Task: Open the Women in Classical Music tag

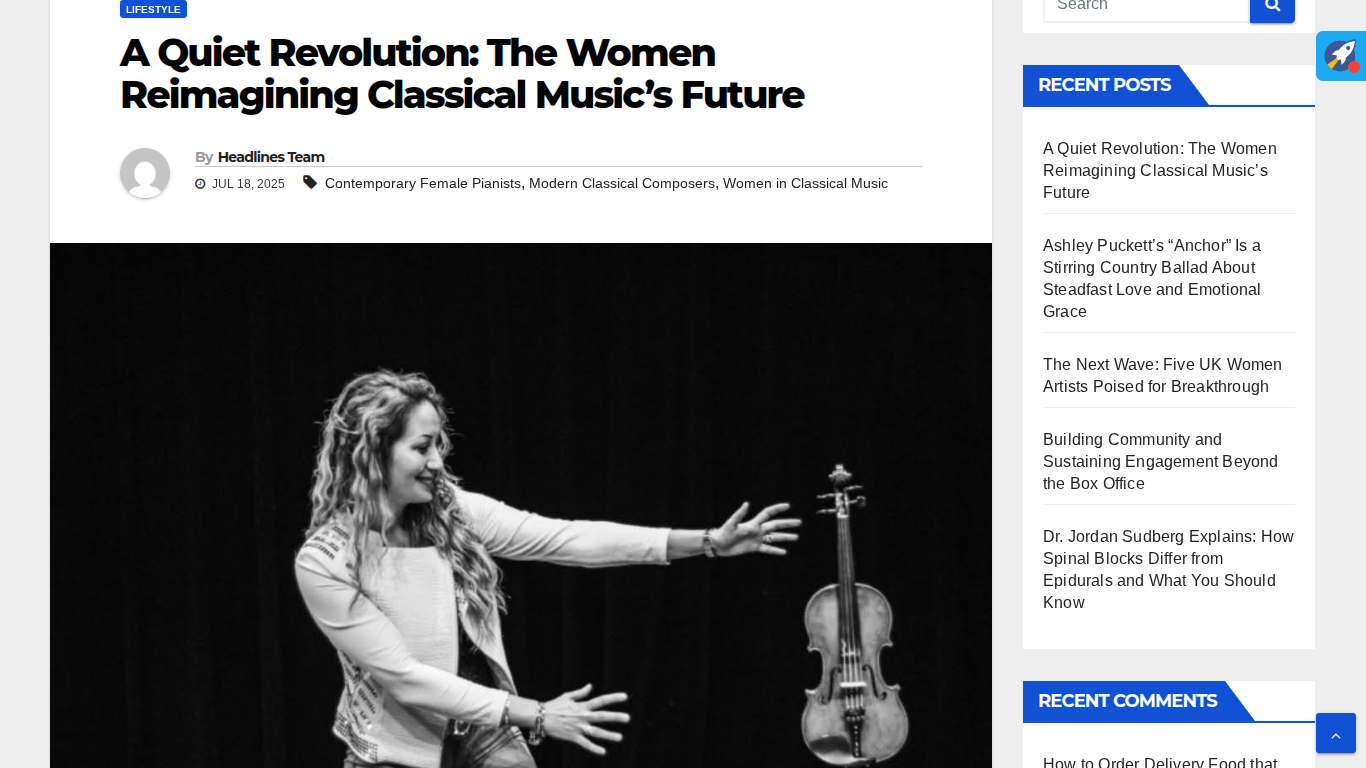Action: point(805,184)
